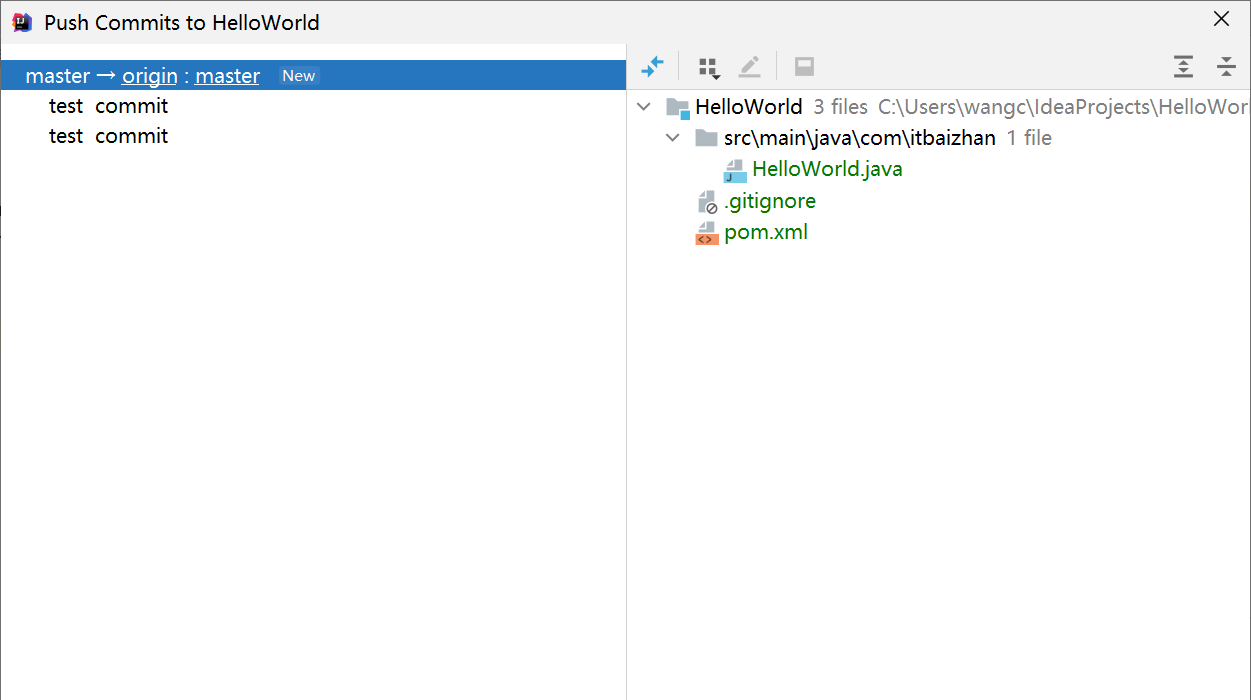Click the greyed square icon beside the pencil
1251x700 pixels.
[804, 67]
